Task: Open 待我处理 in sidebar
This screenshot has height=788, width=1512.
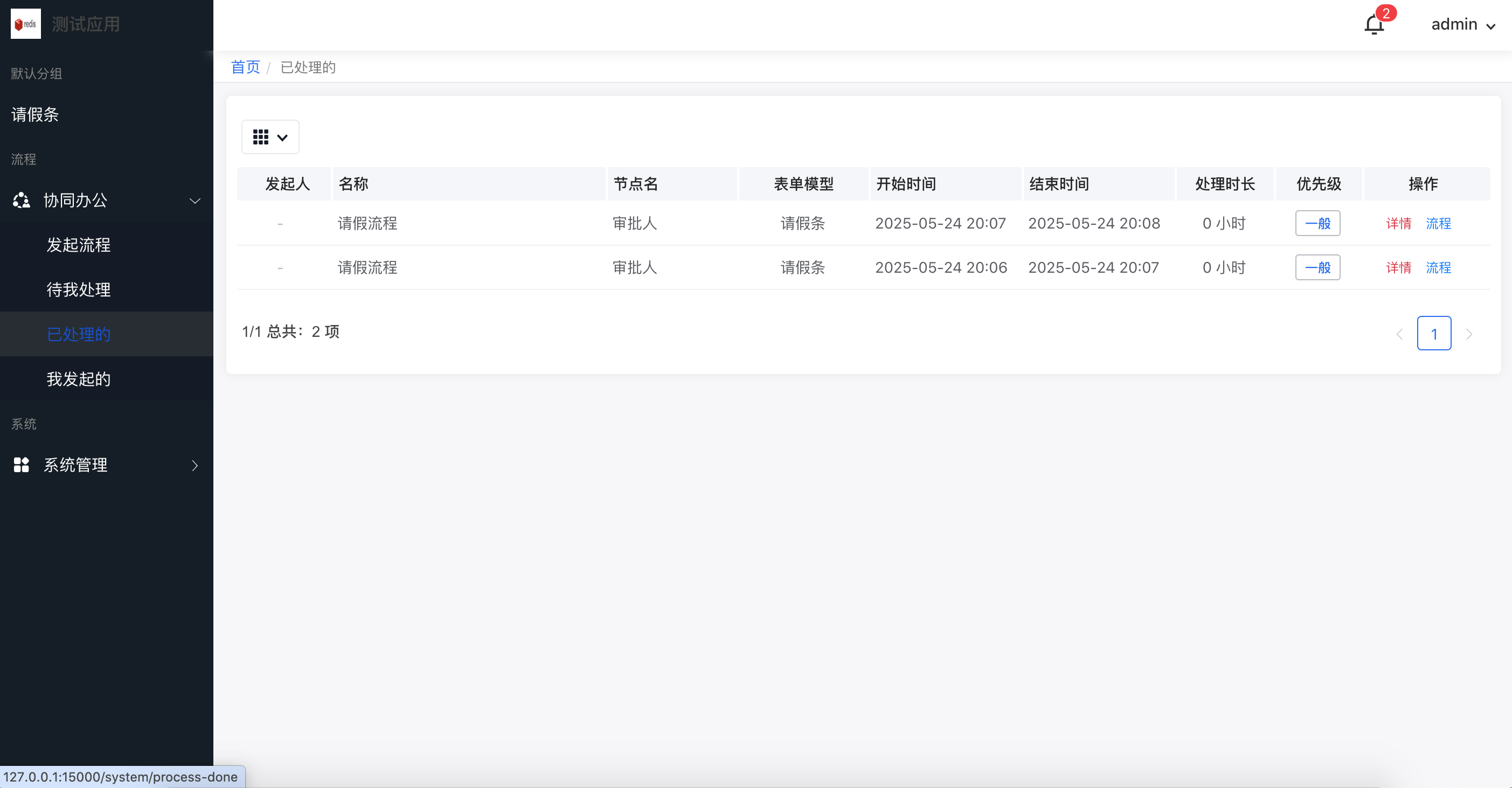Action: pyautogui.click(x=79, y=289)
